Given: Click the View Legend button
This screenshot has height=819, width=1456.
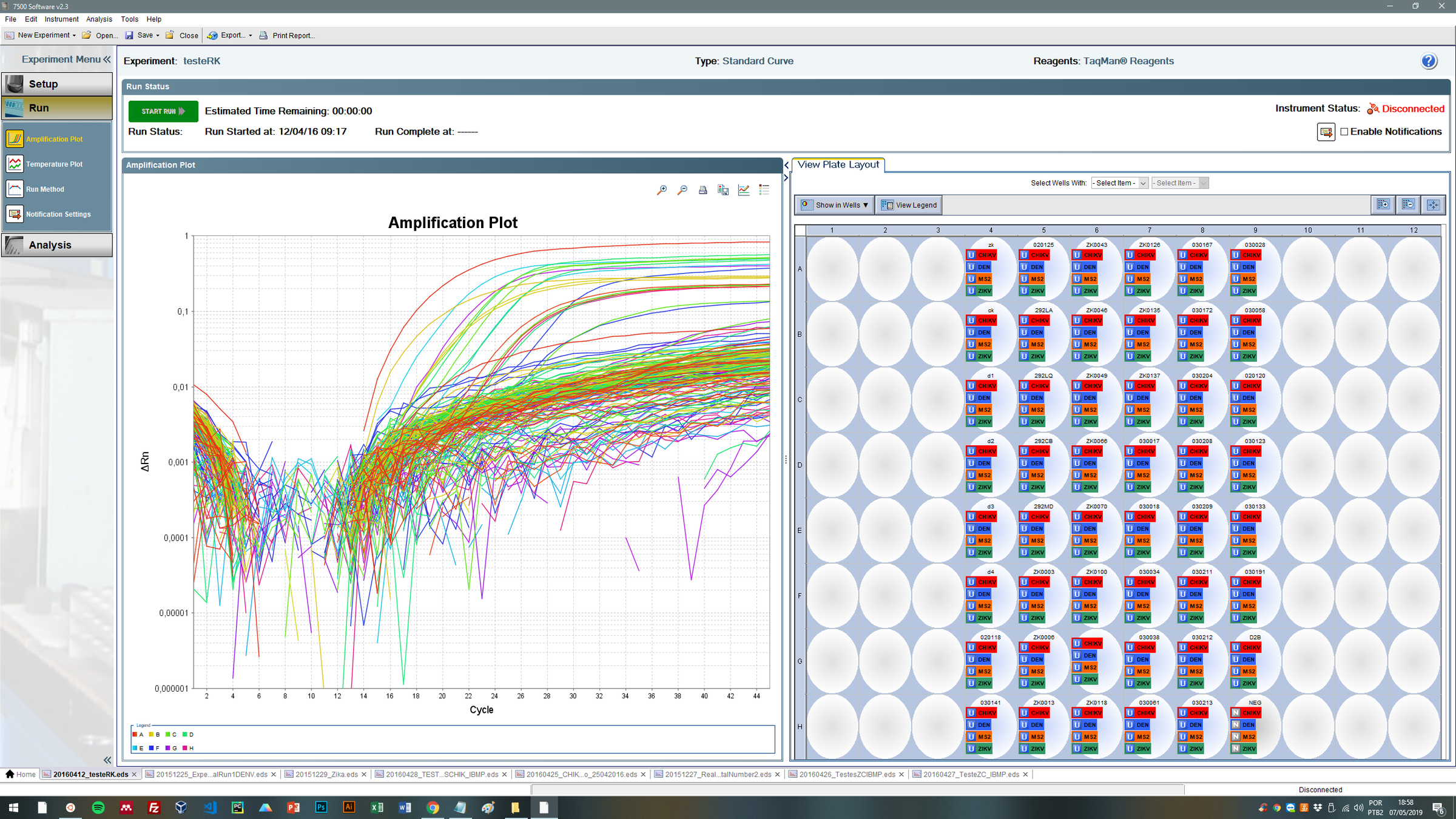Looking at the screenshot, I should pos(909,205).
